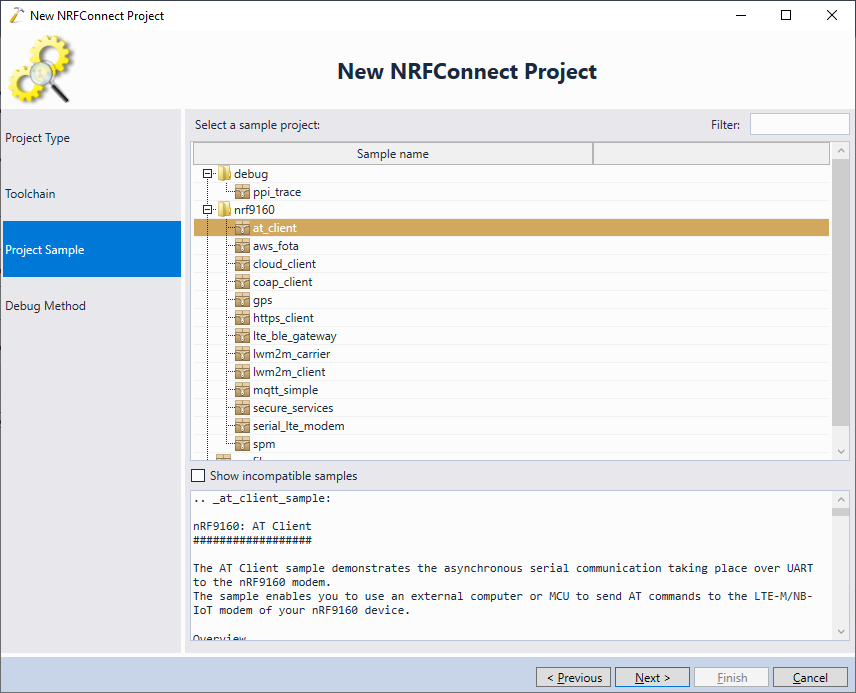Click the empty second column header

pos(711,154)
